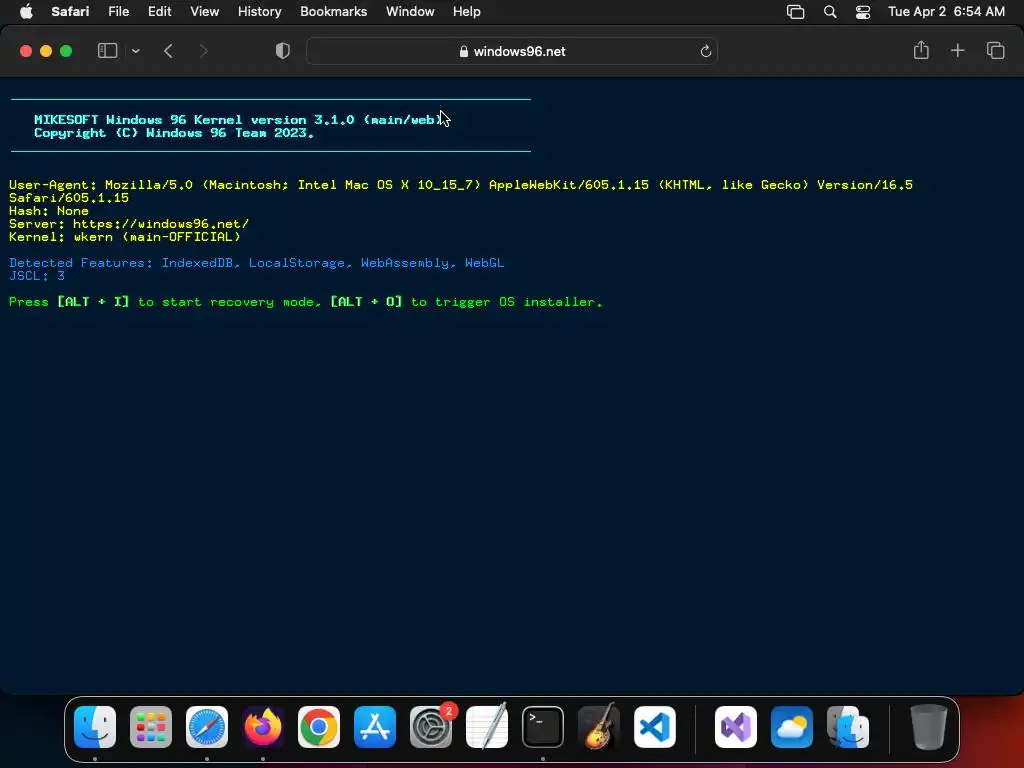Open the Apple menu
The width and height of the screenshot is (1024, 768).
(26, 12)
